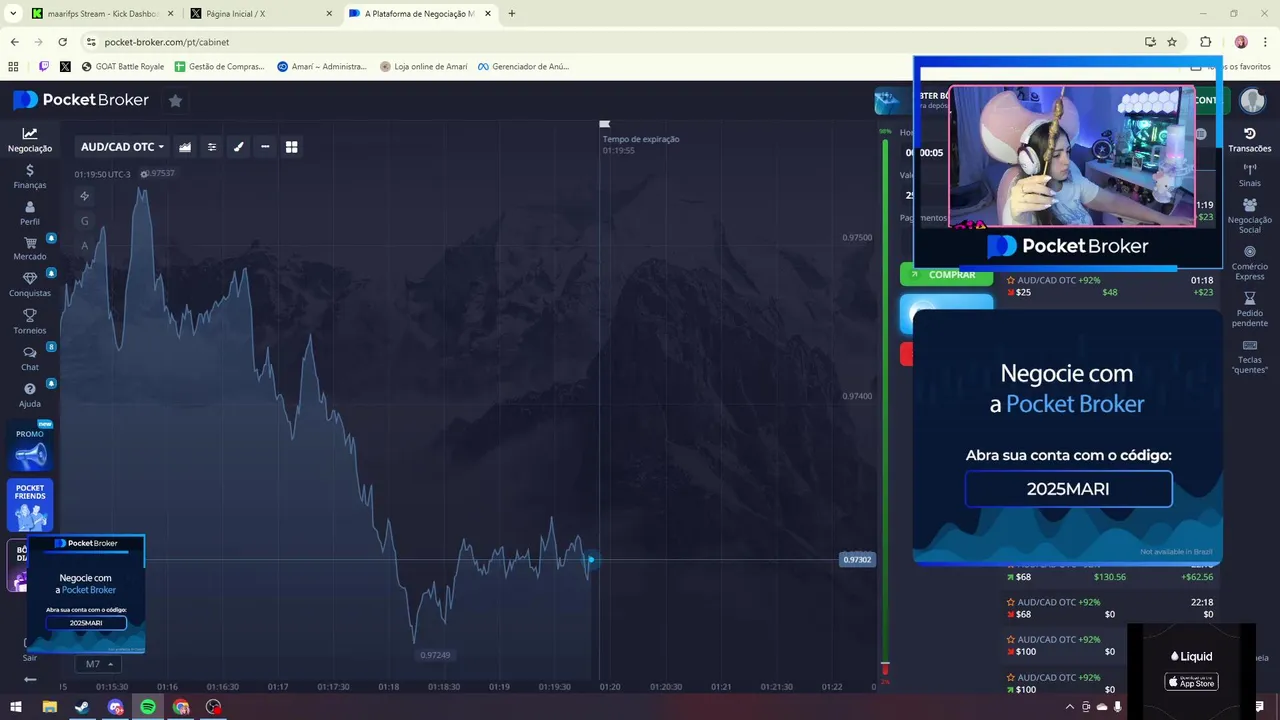1280x720 pixels.
Task: Open Spotify from the taskbar
Action: pyautogui.click(x=148, y=707)
